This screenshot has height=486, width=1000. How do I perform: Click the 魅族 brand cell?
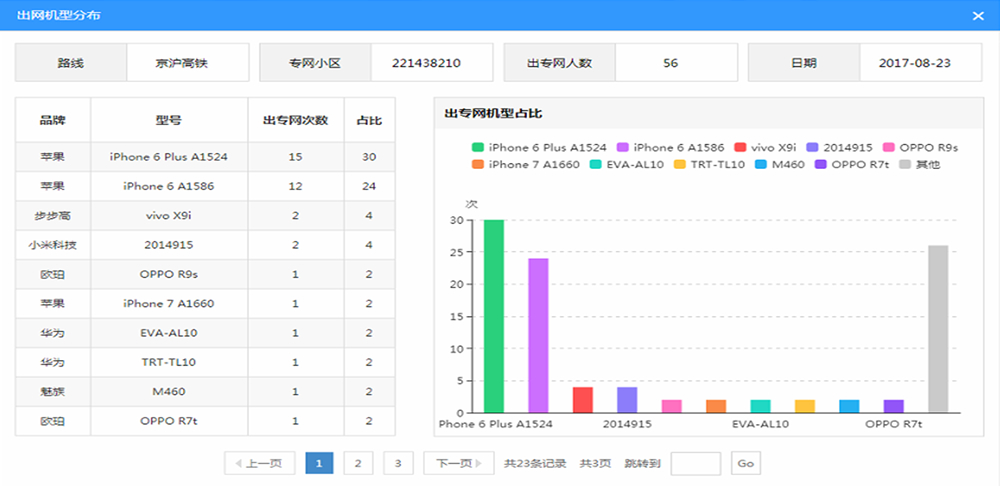coord(53,392)
